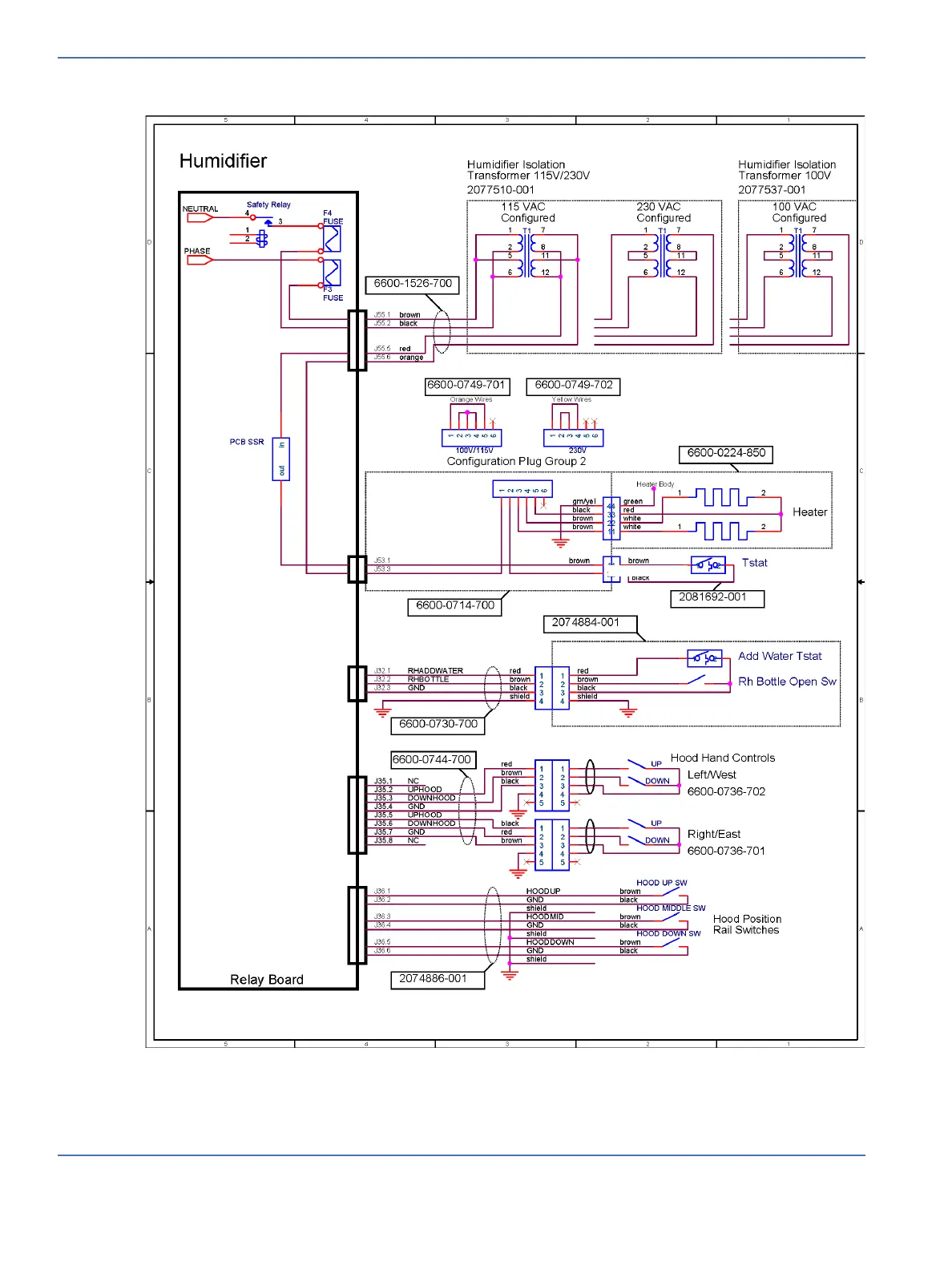The width and height of the screenshot is (952, 1270).
Task: Click the F3 fuse symbol
Action: click(x=332, y=273)
